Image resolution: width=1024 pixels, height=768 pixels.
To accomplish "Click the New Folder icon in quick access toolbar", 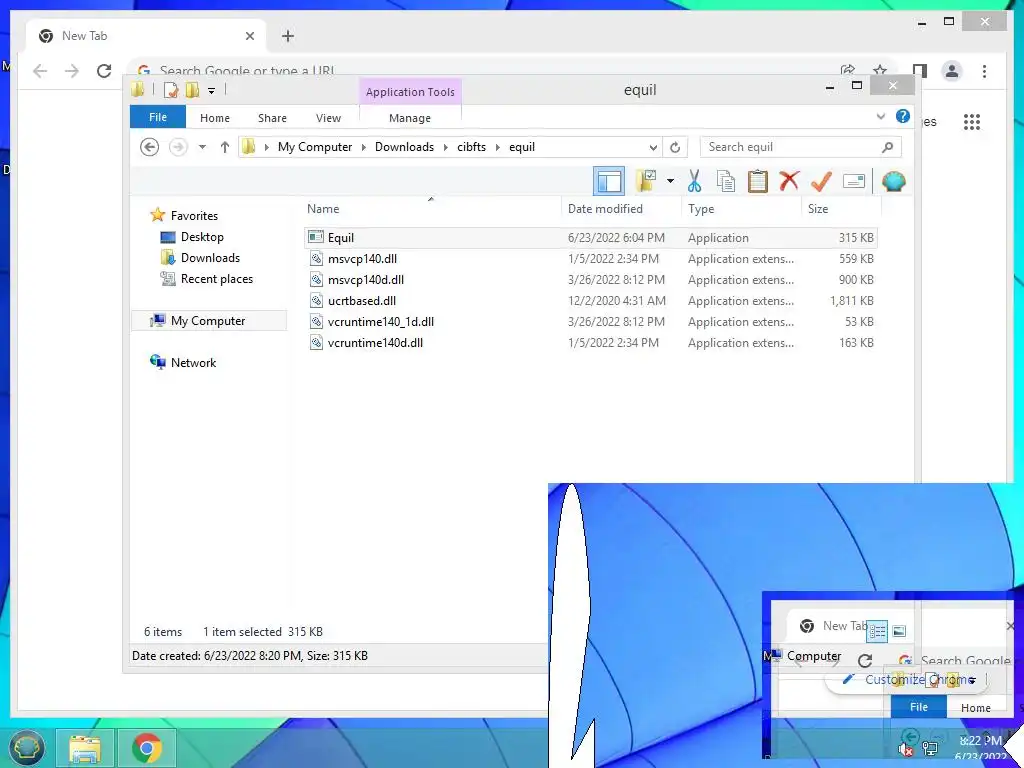I will coord(192,89).
